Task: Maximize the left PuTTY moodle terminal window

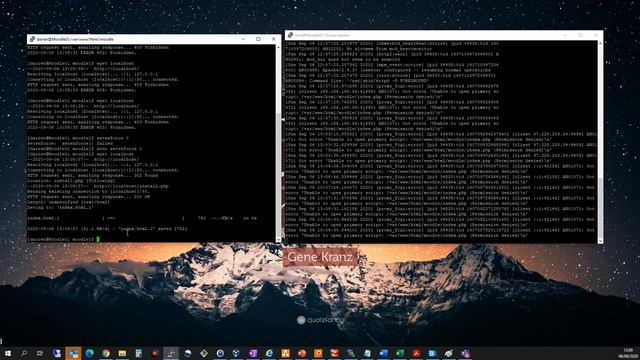Action: tap(258, 39)
